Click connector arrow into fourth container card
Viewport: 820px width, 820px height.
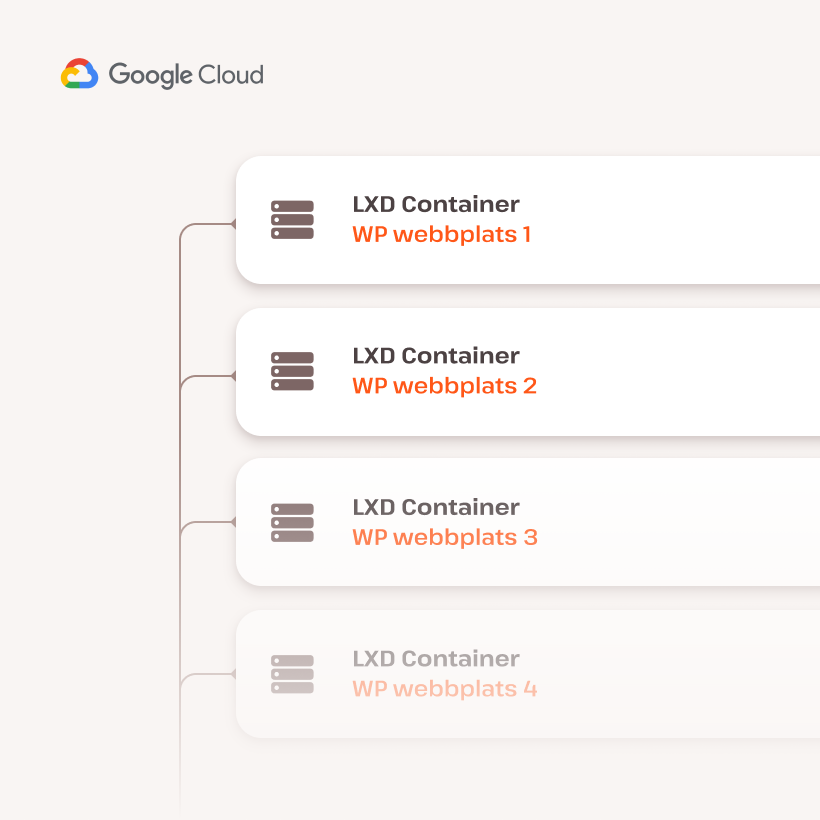point(233,674)
